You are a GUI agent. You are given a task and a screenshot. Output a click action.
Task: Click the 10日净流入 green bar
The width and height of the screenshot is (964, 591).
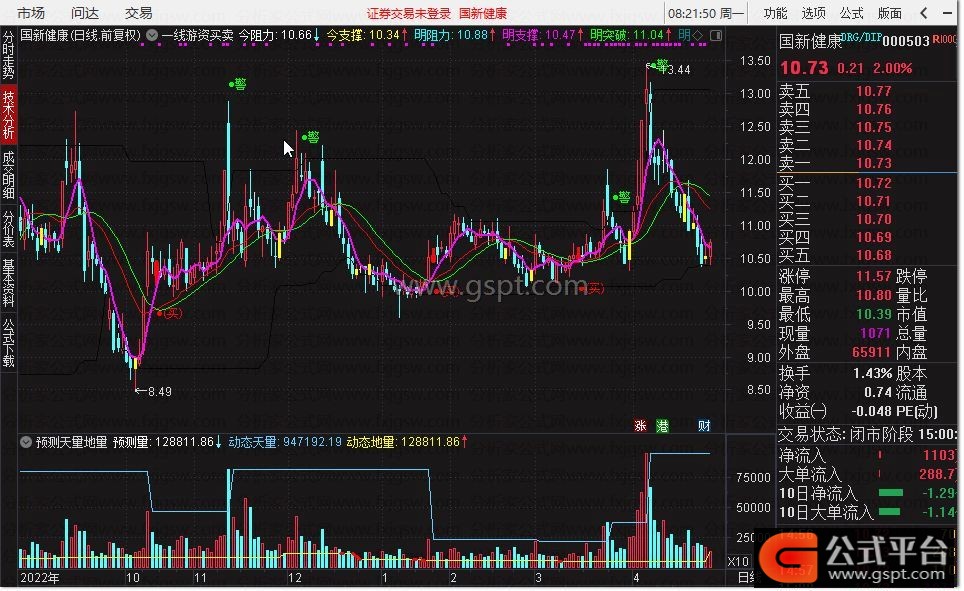click(x=891, y=493)
